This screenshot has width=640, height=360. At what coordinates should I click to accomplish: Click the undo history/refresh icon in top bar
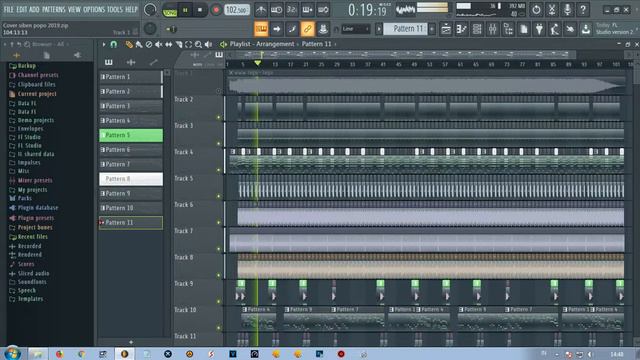point(536,9)
